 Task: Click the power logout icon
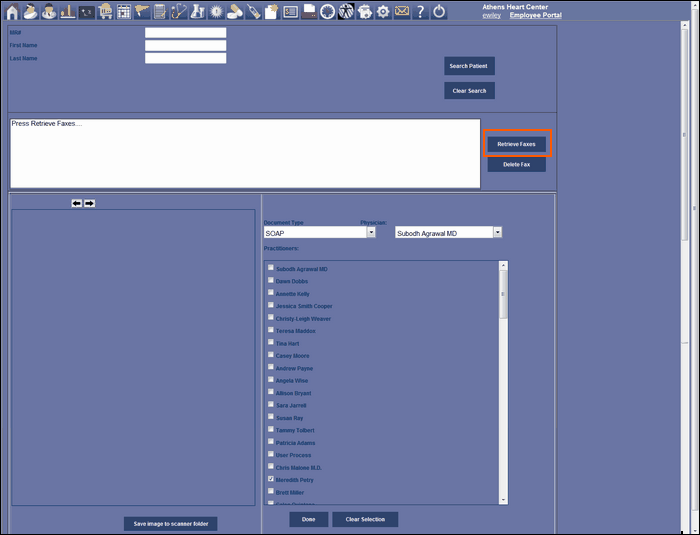coord(438,12)
